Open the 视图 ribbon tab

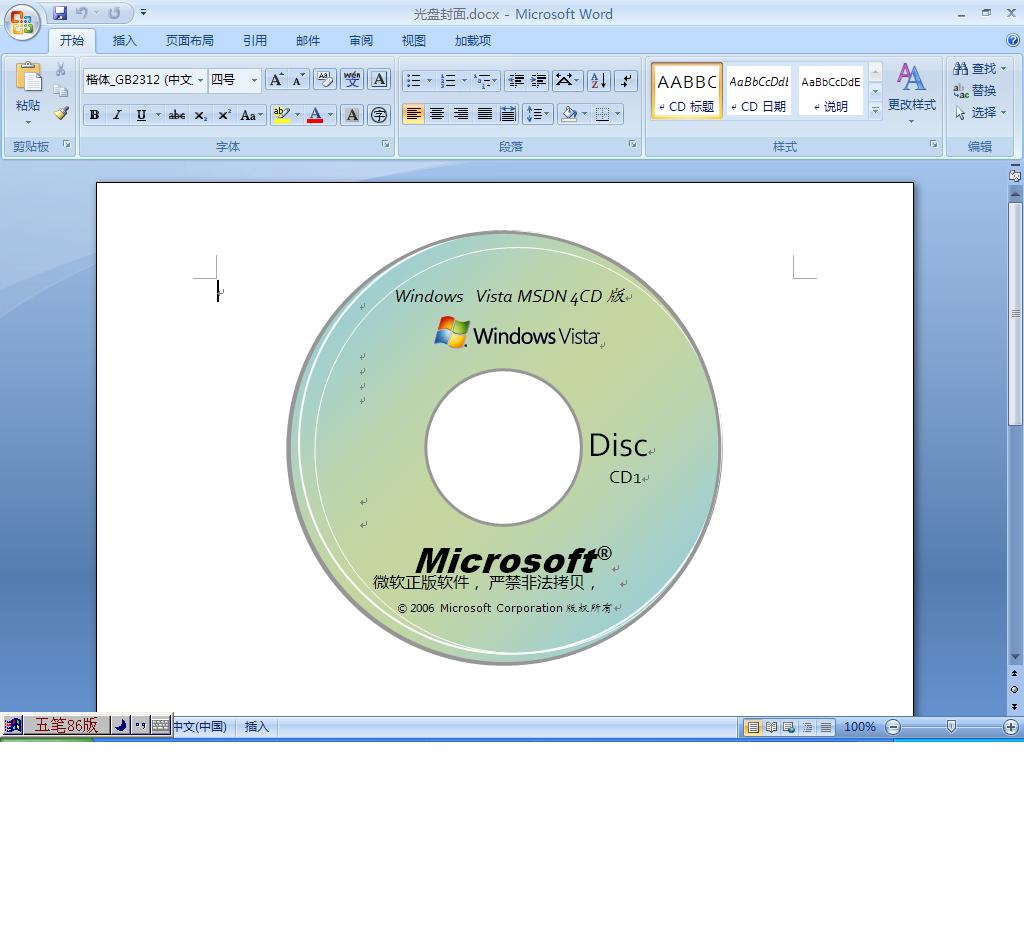pos(413,40)
